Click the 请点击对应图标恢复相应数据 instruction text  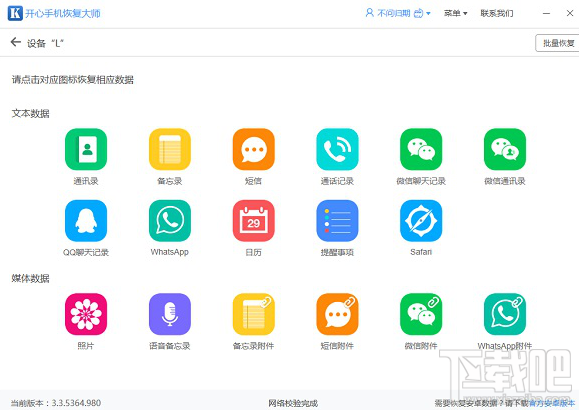[73, 79]
